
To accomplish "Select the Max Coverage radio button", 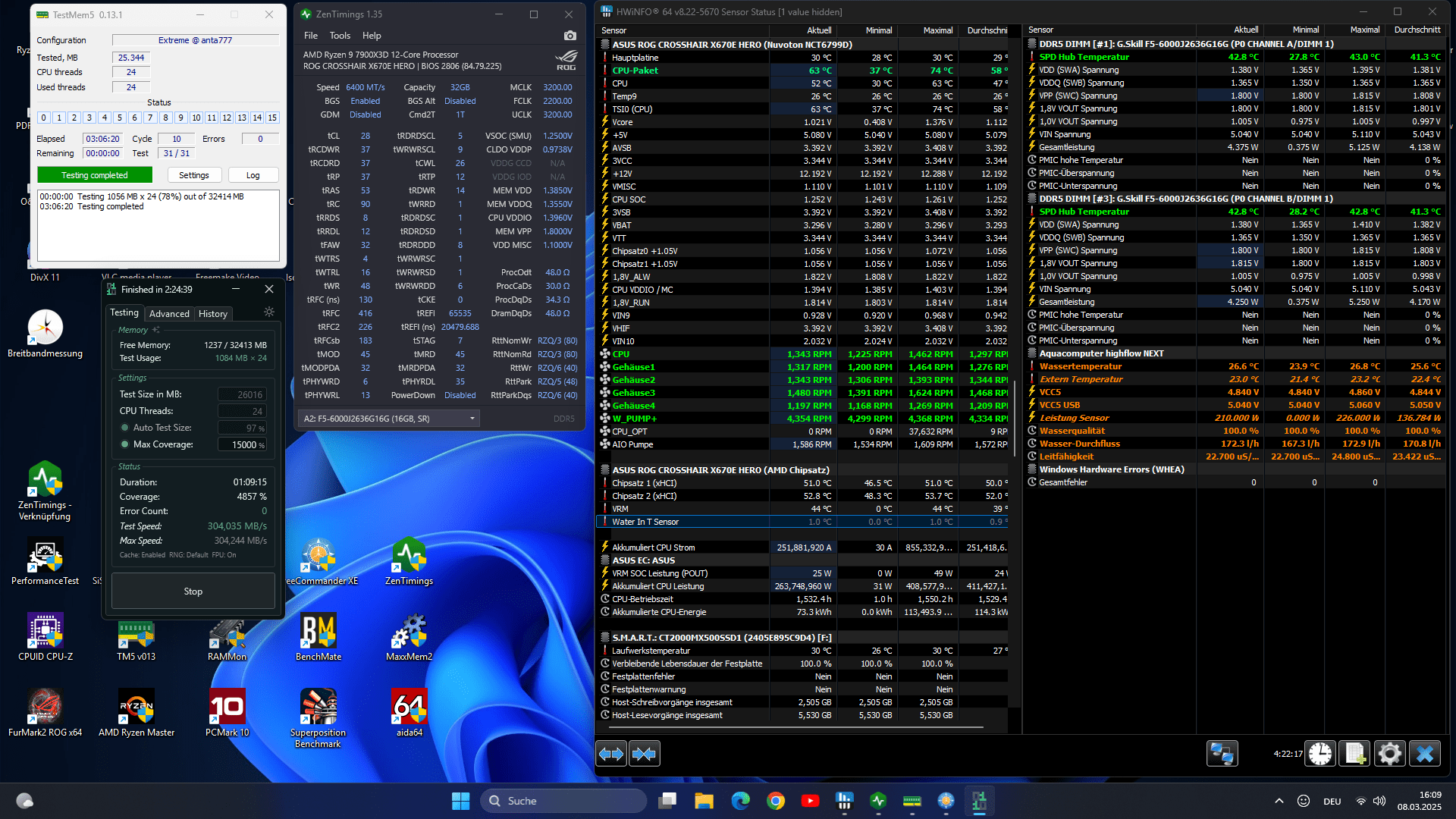I will (x=124, y=444).
